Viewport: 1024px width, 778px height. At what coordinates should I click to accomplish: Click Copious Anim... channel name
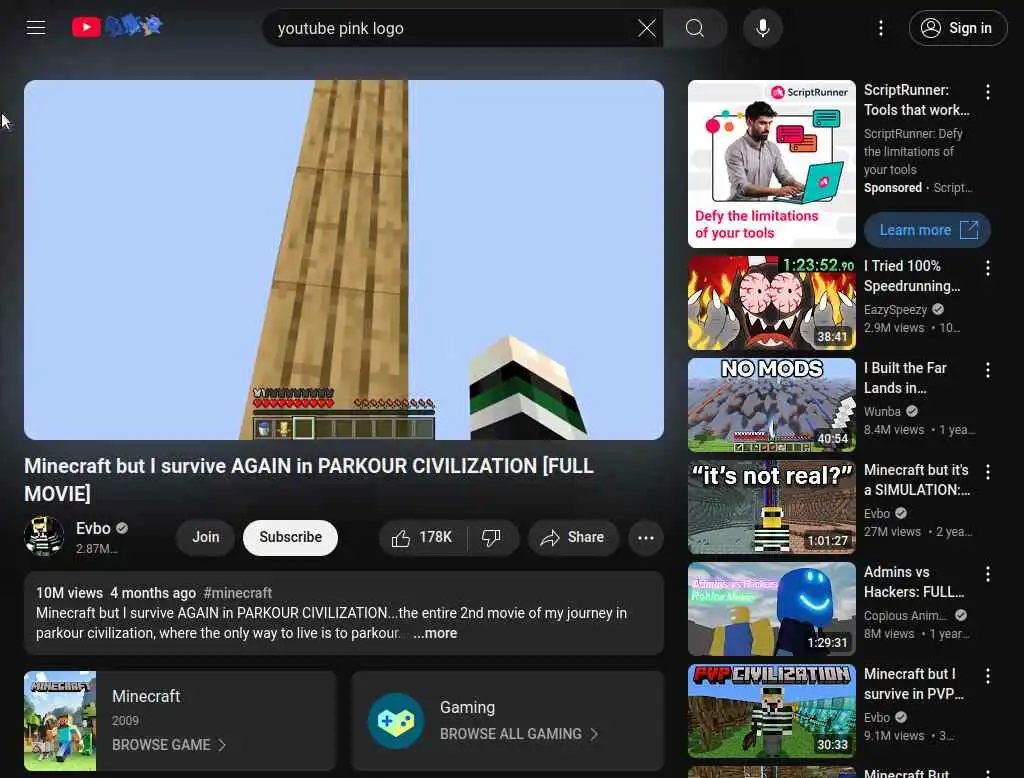(x=905, y=615)
